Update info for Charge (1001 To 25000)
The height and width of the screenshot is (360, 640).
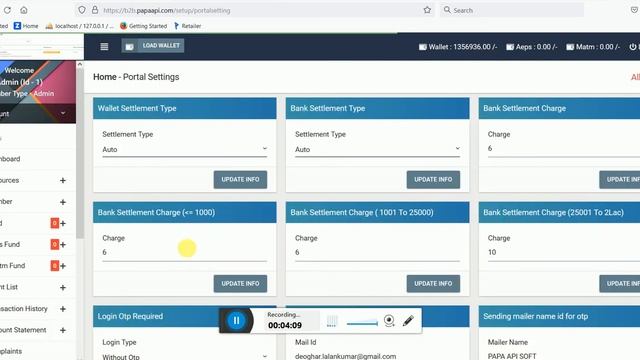(x=433, y=284)
